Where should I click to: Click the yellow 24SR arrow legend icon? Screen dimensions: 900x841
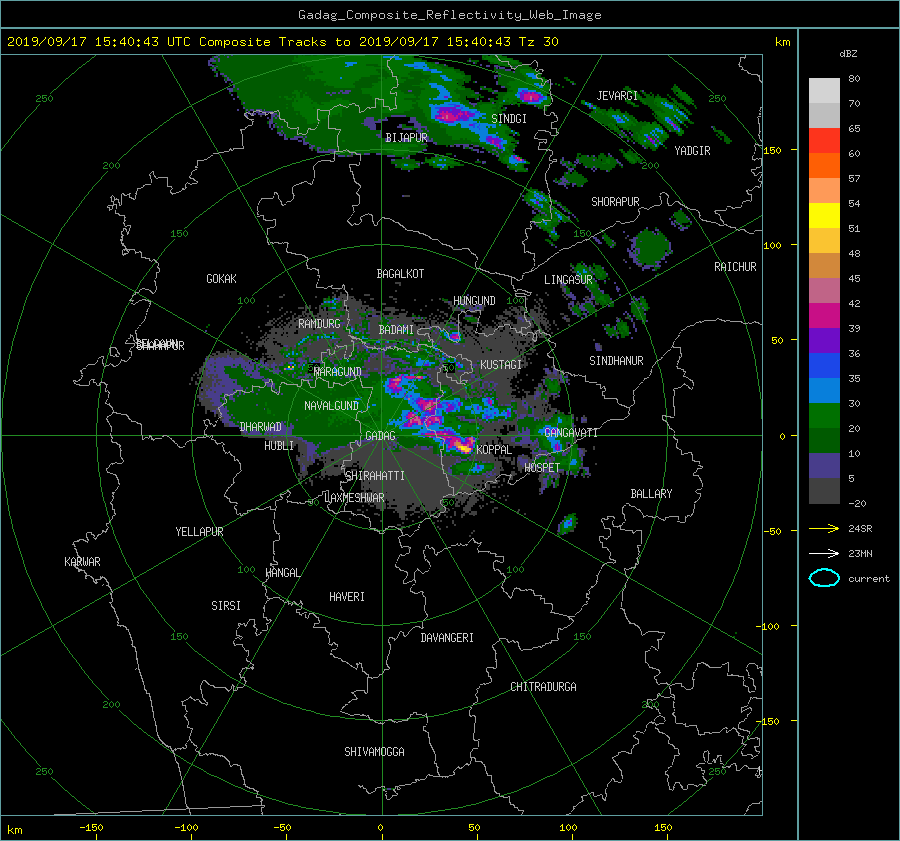(824, 529)
